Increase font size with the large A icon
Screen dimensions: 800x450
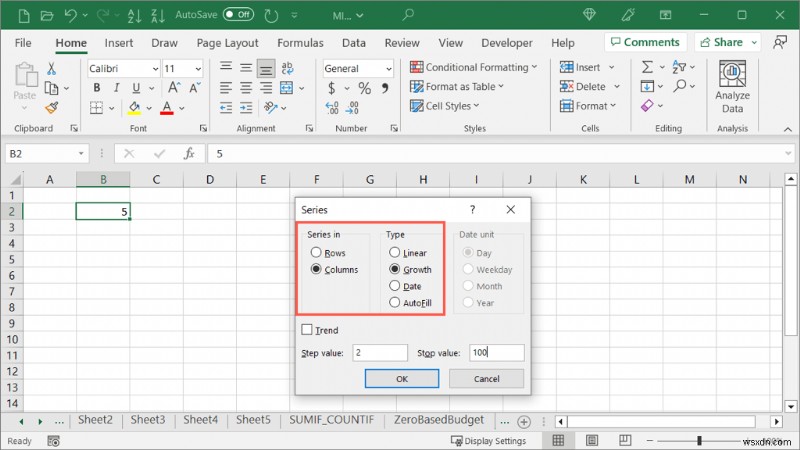point(174,88)
